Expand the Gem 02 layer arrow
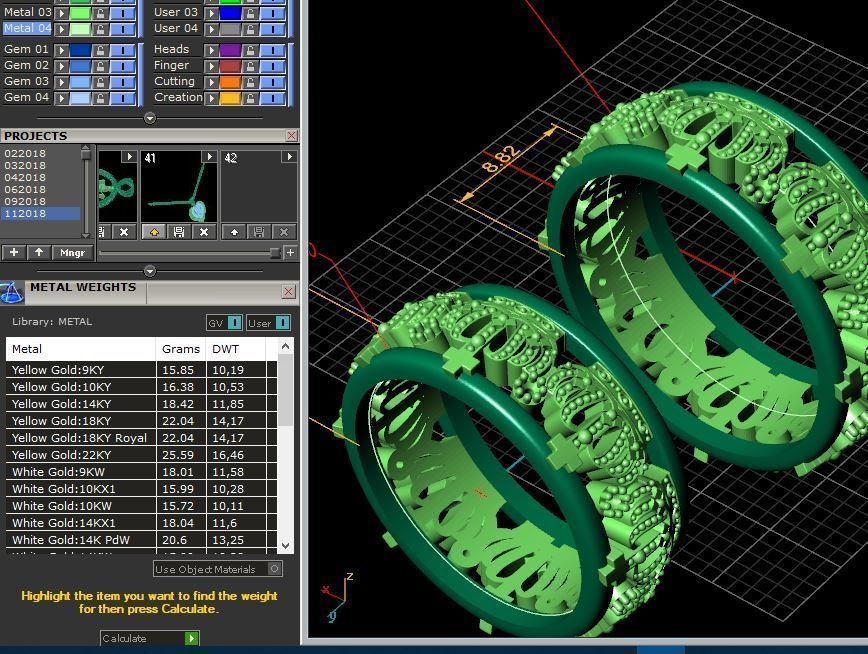The image size is (868, 654). (x=61, y=66)
